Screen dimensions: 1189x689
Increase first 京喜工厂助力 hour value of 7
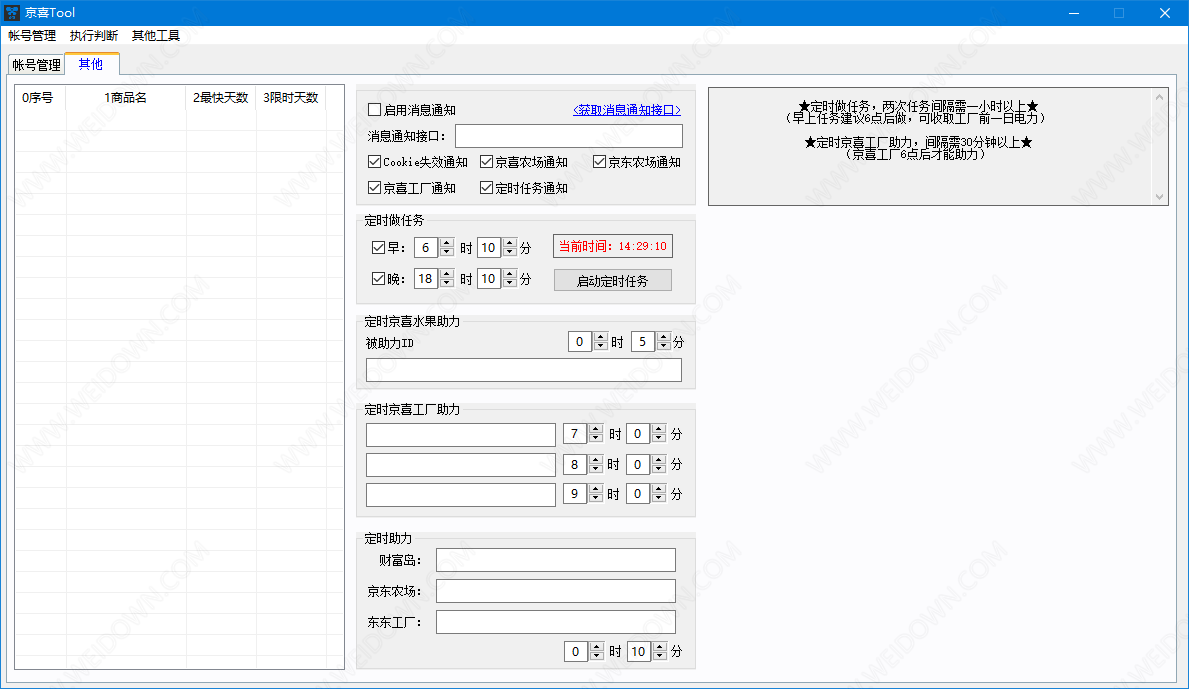point(596,430)
